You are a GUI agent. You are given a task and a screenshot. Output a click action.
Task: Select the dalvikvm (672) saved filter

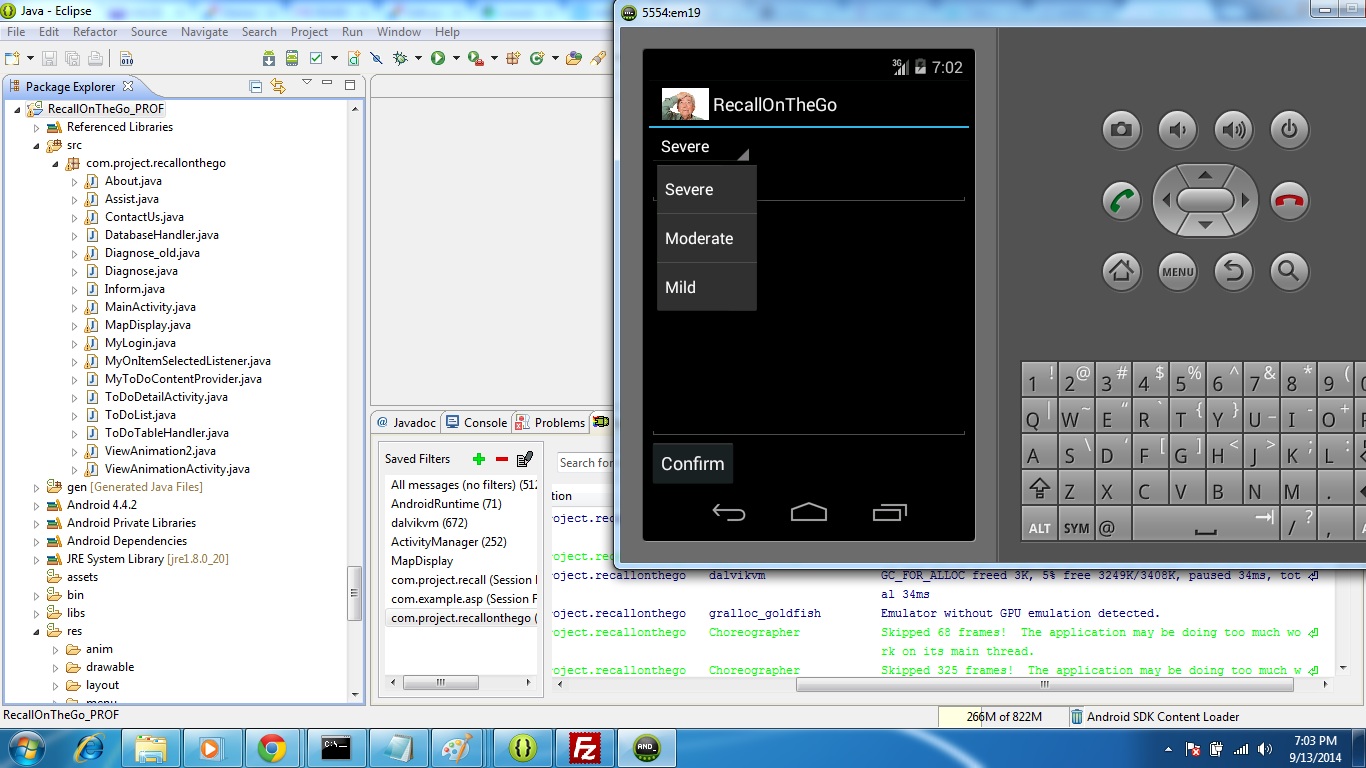(429, 523)
